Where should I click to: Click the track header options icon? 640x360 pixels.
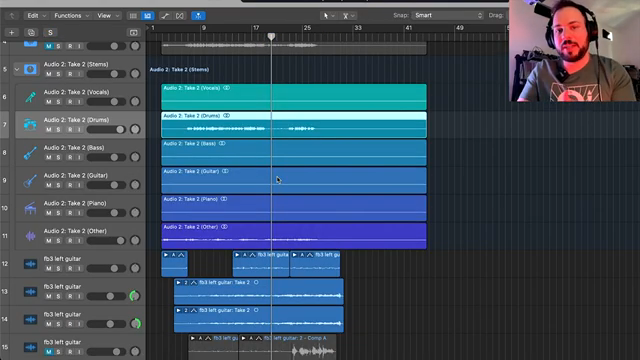point(133,33)
